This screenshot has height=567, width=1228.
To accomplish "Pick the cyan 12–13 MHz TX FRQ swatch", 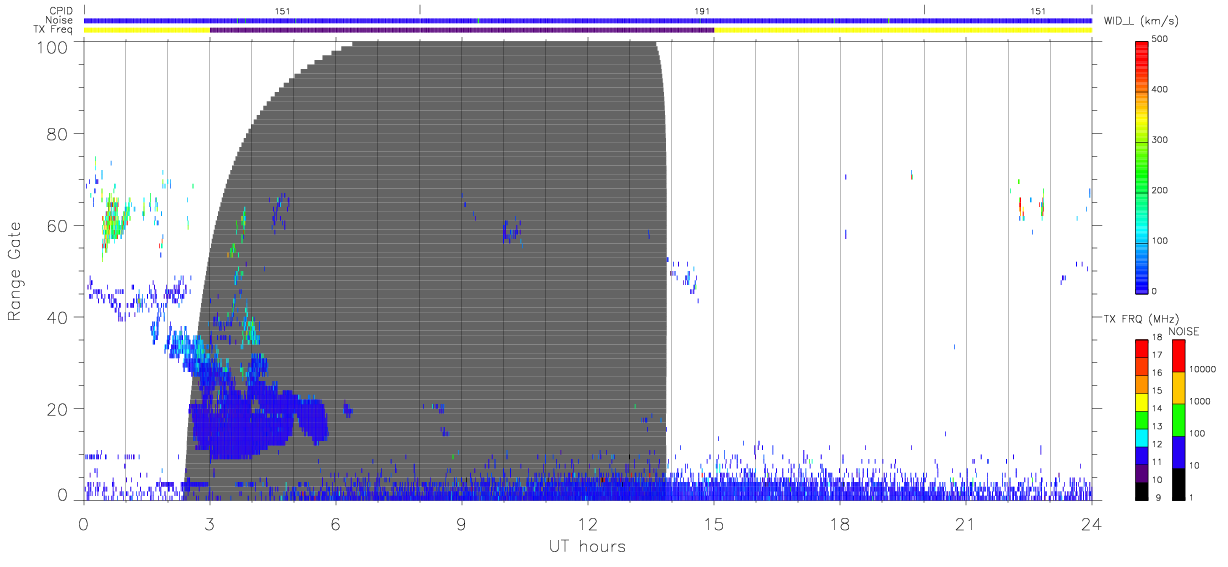I will coord(1142,438).
